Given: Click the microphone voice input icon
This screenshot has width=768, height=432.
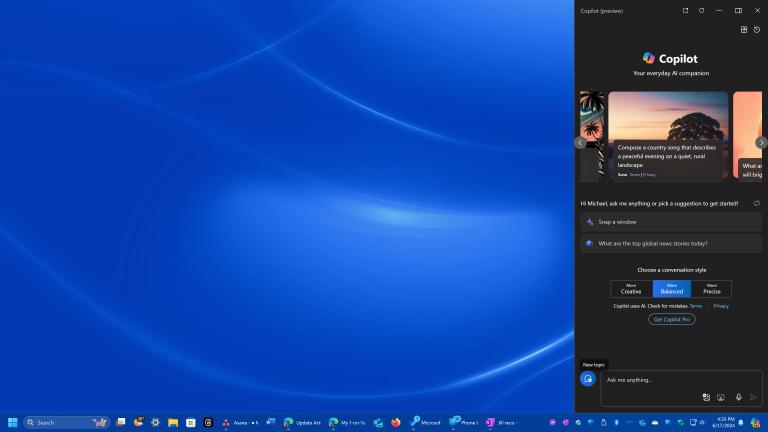Looking at the screenshot, I should click(738, 397).
